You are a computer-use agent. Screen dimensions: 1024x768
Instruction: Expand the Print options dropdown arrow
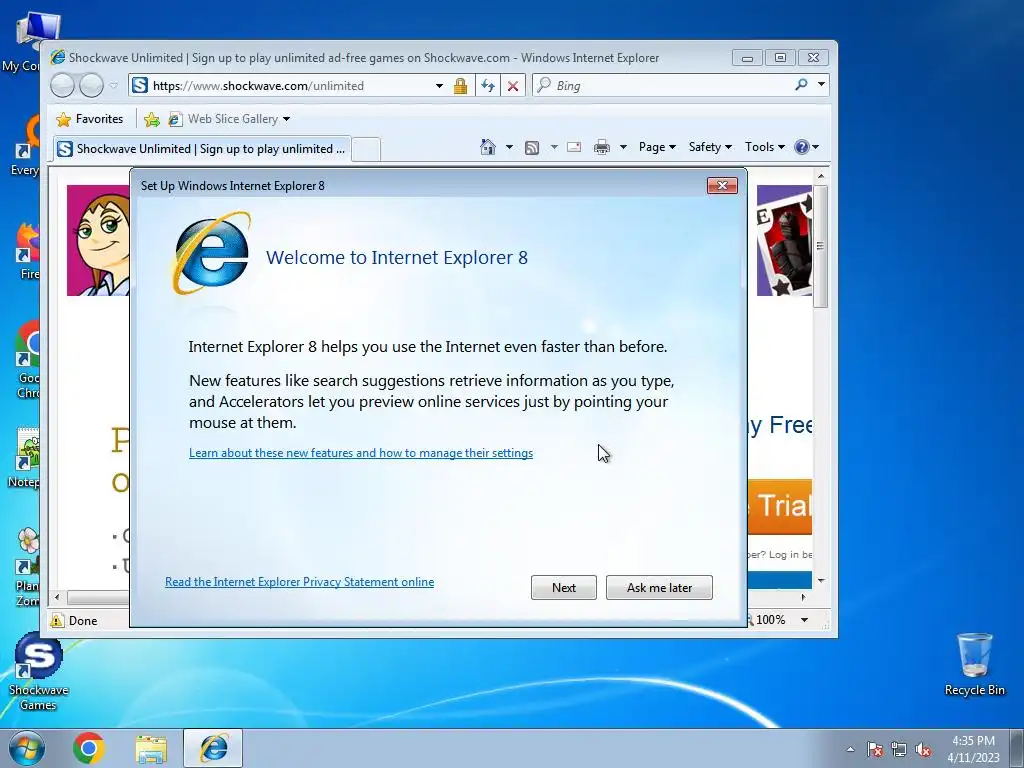(x=623, y=147)
